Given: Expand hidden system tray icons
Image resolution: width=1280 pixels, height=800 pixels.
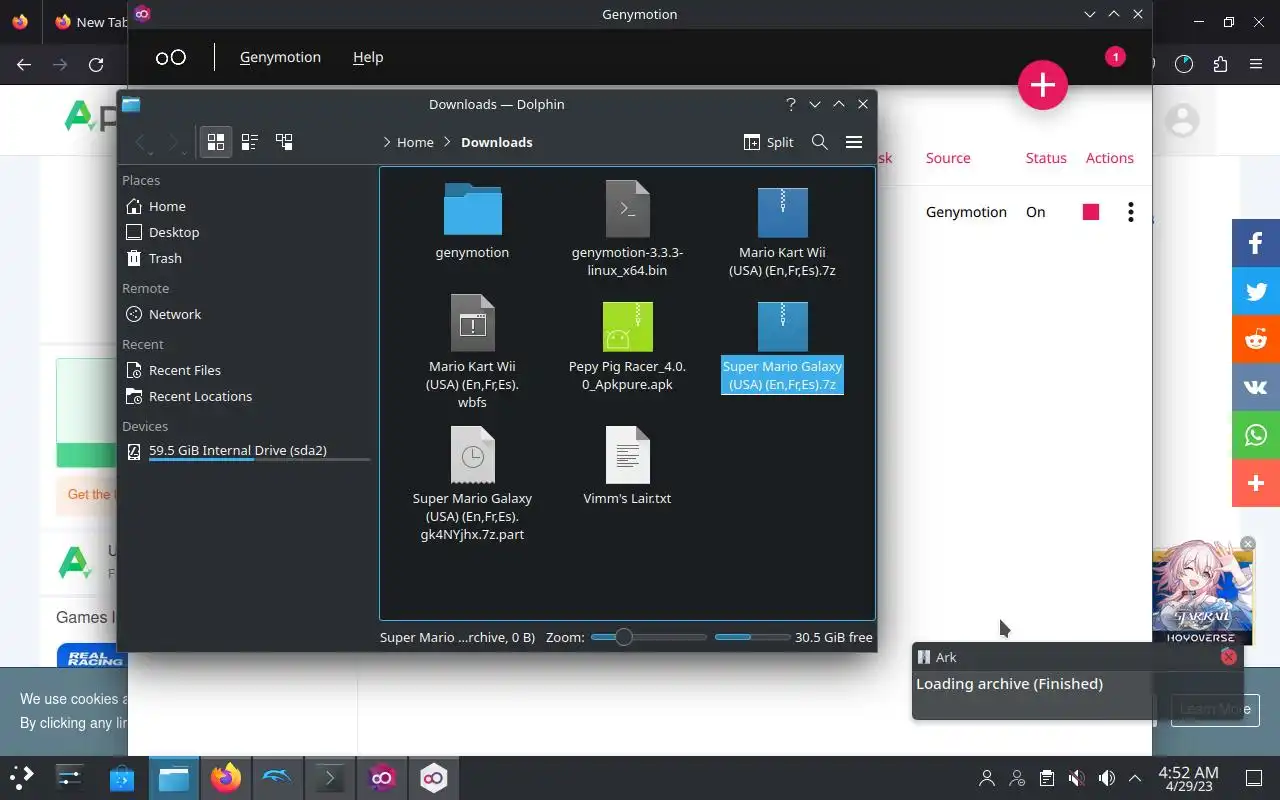Looking at the screenshot, I should [x=1135, y=778].
